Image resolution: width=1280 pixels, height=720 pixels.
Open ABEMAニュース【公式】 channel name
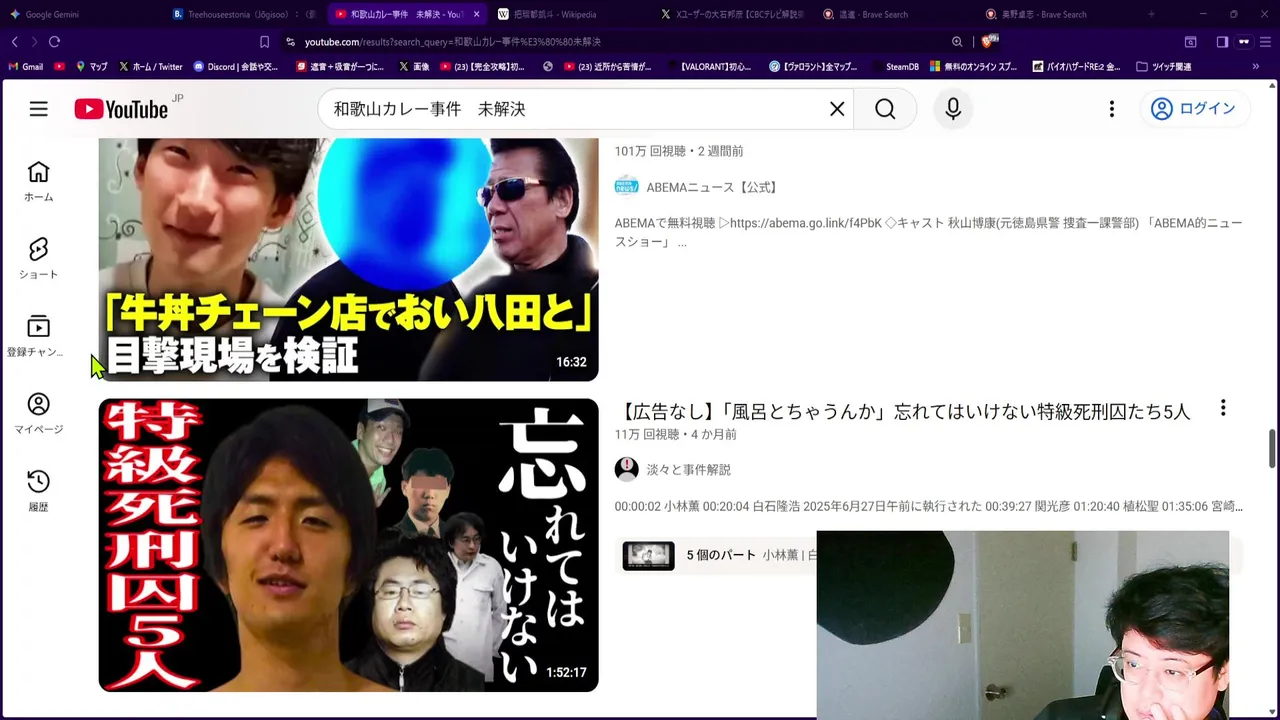tap(711, 187)
